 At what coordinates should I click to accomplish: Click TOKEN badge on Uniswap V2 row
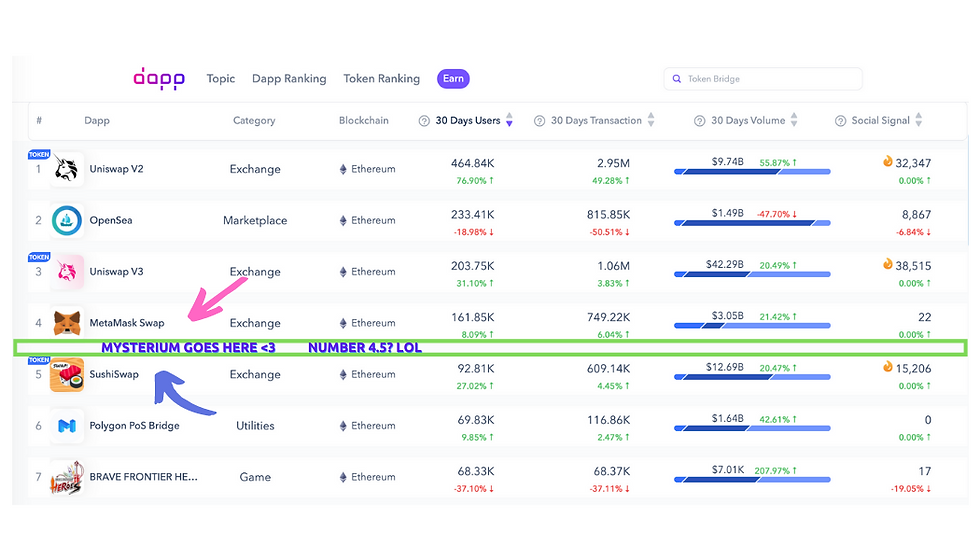39,154
